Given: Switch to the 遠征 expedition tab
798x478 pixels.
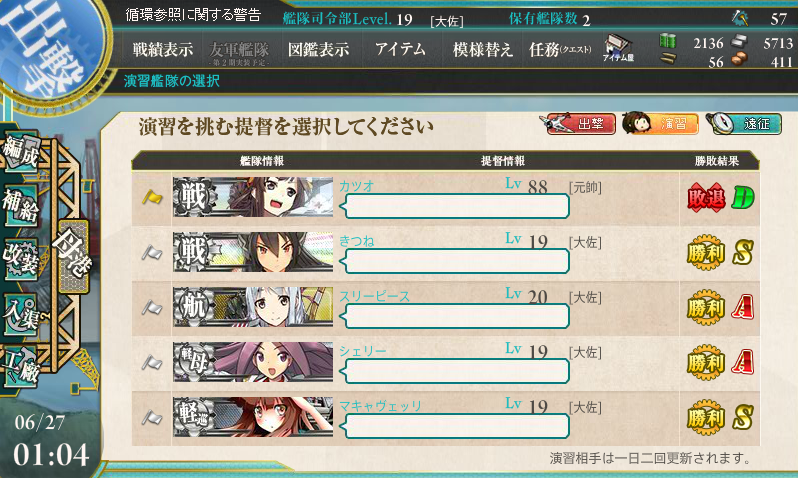Looking at the screenshot, I should pos(744,124).
